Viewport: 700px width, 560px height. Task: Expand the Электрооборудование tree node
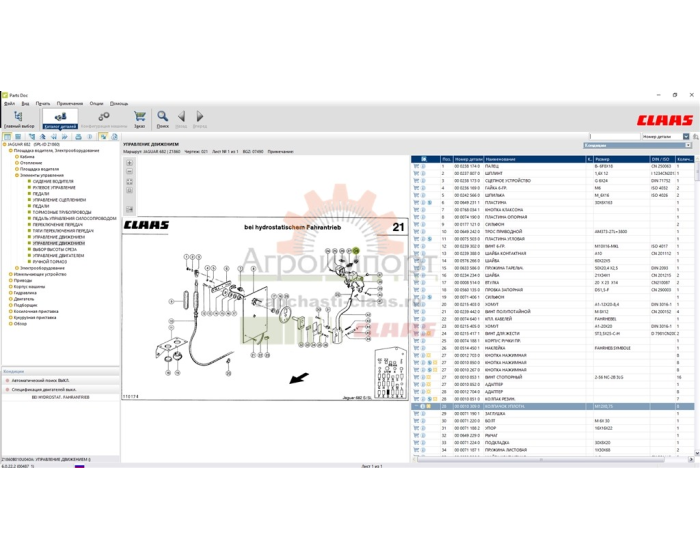(17, 268)
